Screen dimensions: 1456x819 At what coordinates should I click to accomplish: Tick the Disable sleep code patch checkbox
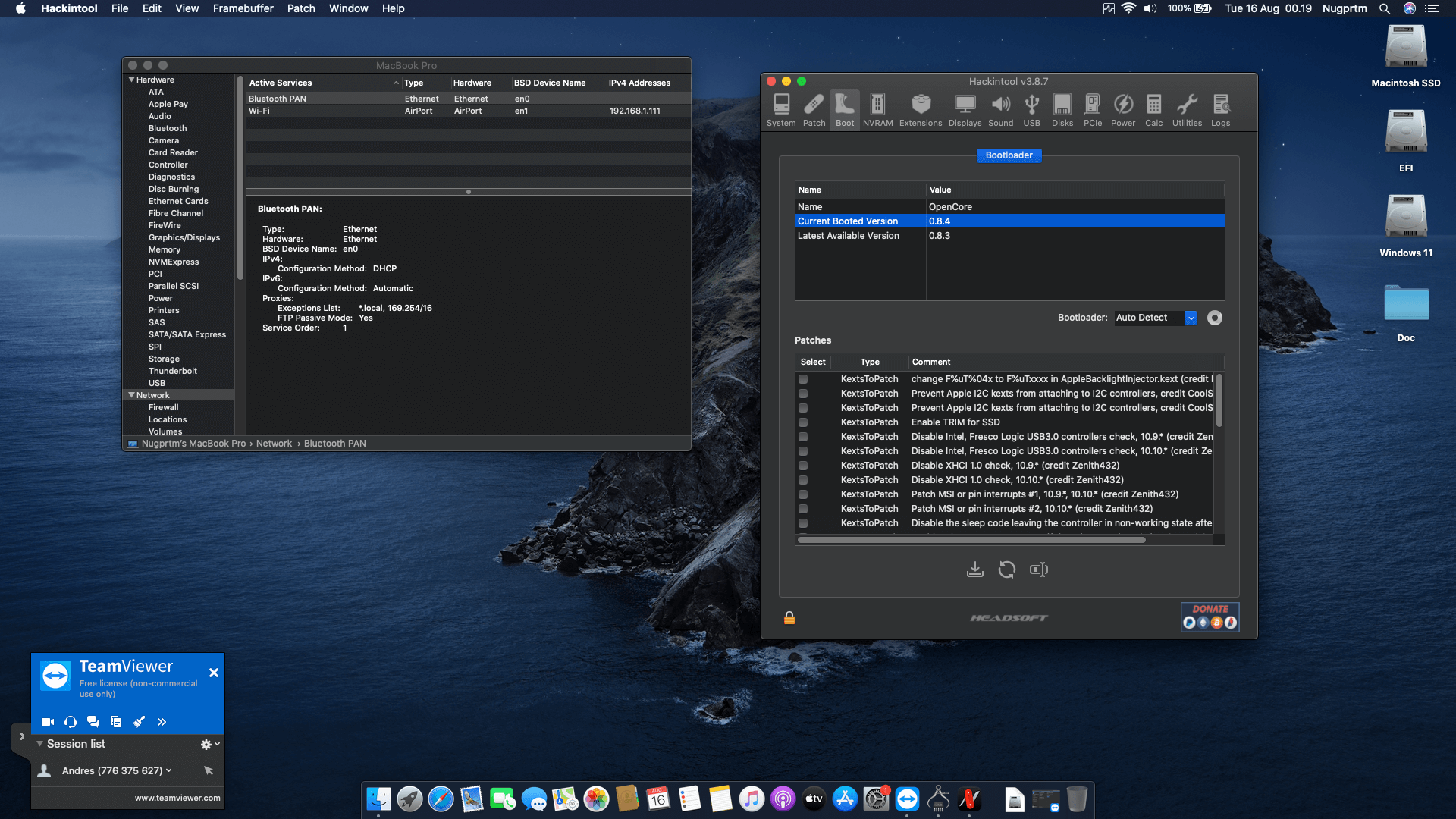coord(803,523)
